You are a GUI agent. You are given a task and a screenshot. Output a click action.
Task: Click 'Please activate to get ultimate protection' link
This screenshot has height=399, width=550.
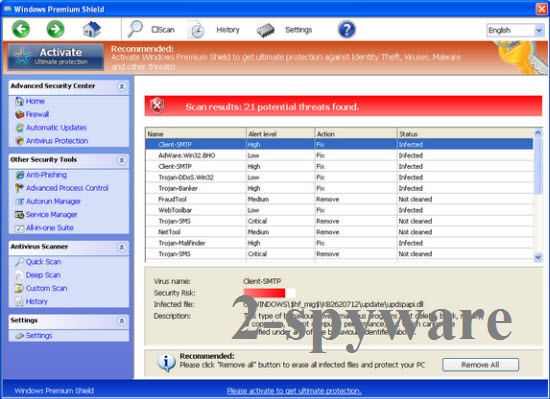[294, 391]
